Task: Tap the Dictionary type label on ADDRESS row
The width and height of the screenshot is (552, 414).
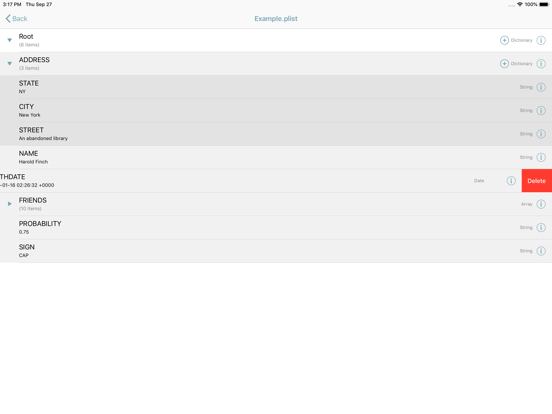Action: (x=521, y=64)
